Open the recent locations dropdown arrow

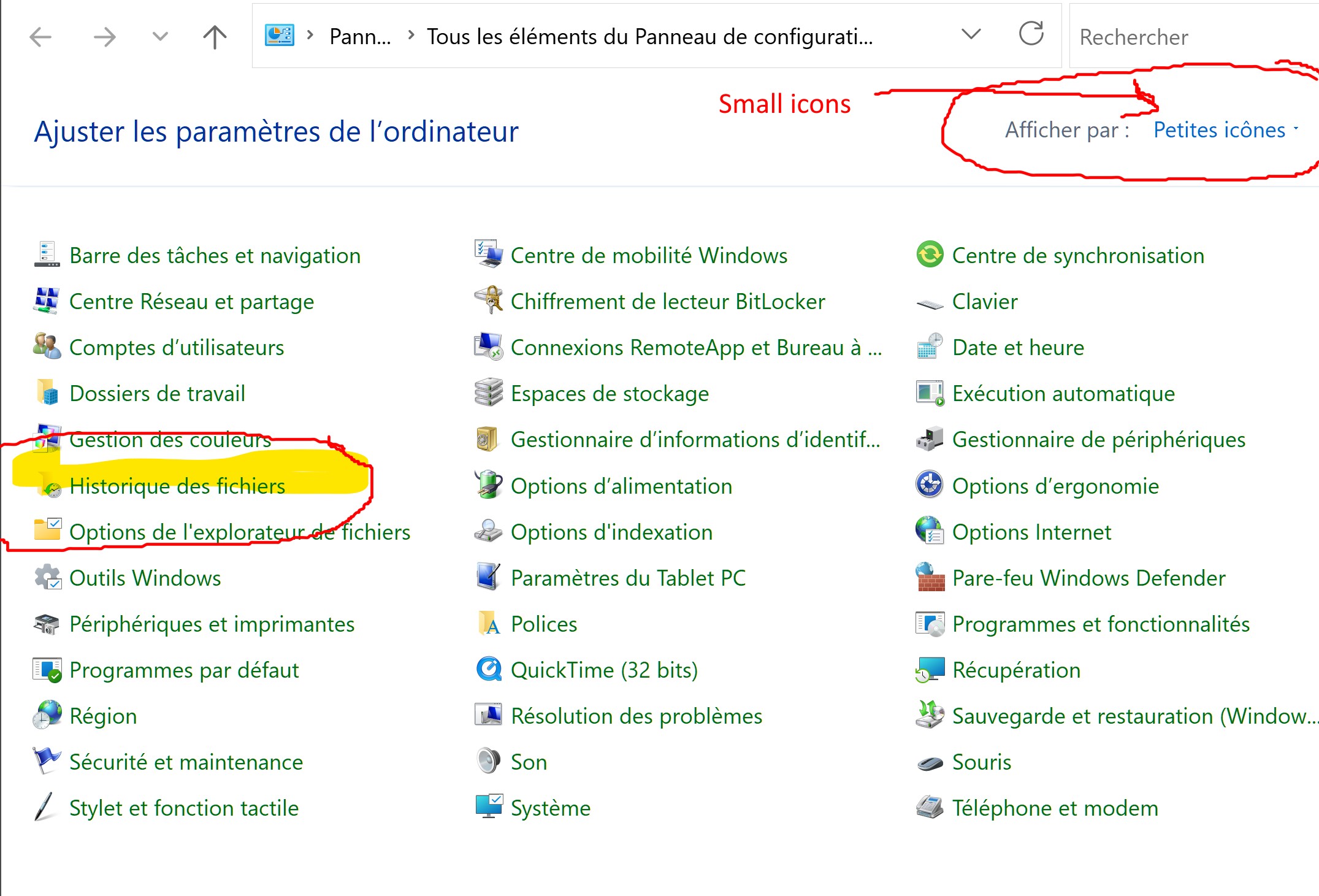pos(160,37)
